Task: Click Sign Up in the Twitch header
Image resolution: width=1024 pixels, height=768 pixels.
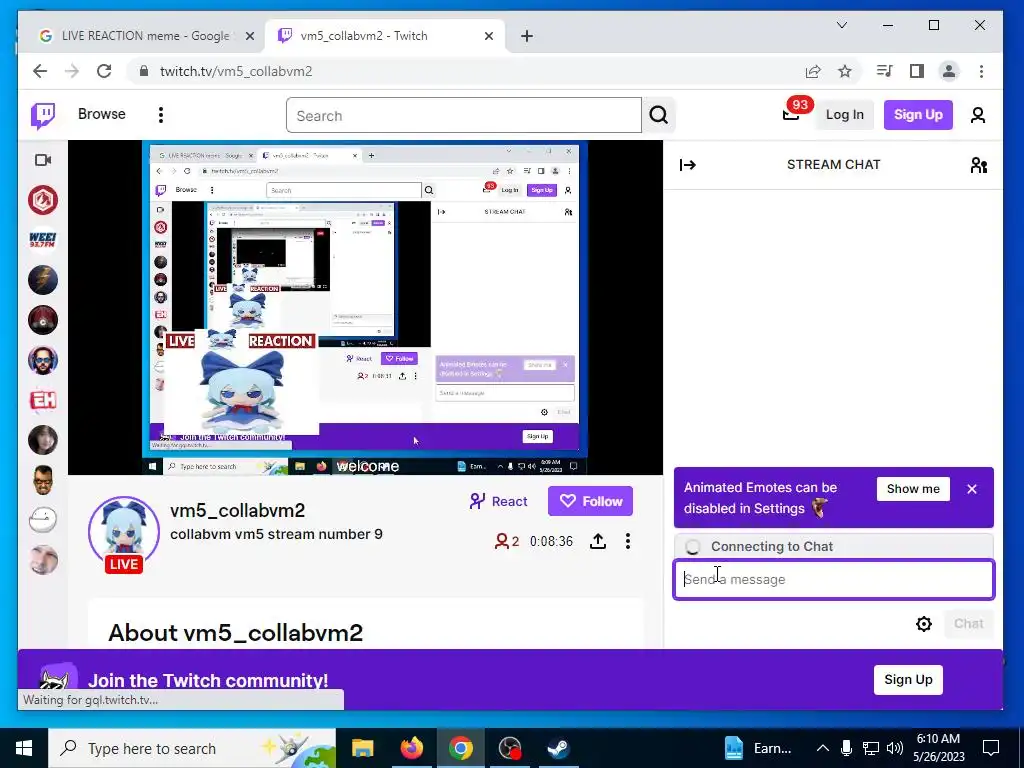Action: [918, 115]
